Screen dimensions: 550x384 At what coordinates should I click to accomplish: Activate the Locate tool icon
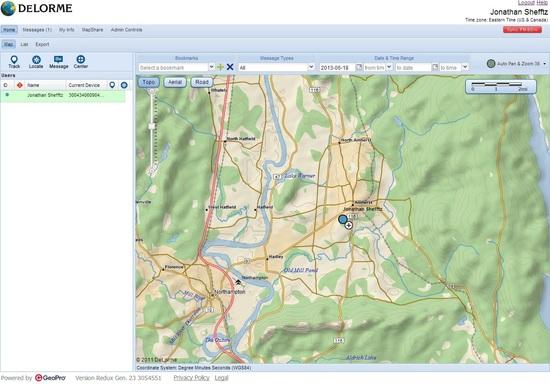[x=36, y=60]
